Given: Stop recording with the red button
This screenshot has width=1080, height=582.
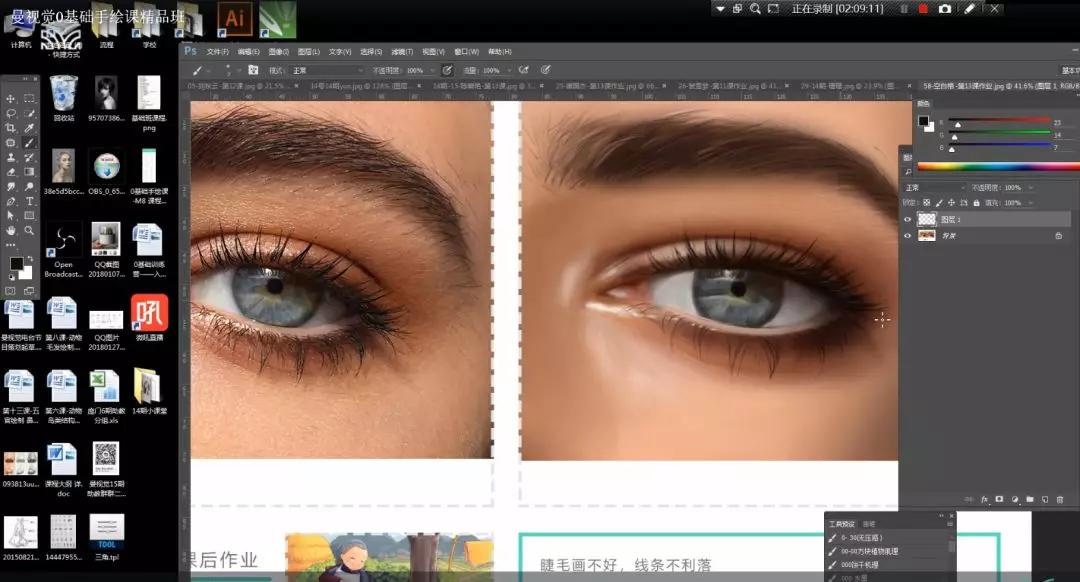Looking at the screenshot, I should tap(924, 9).
